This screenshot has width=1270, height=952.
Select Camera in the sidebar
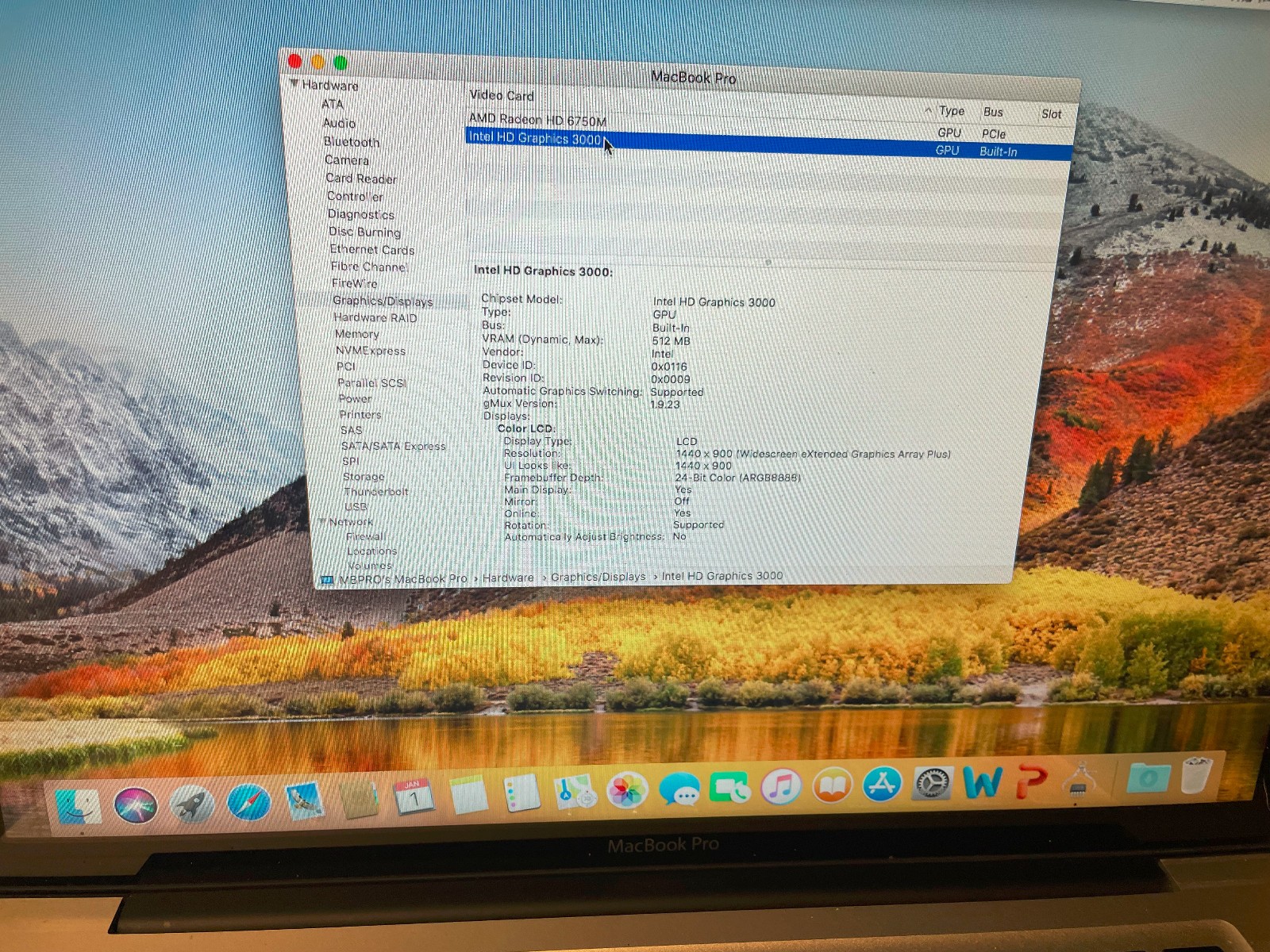(347, 160)
